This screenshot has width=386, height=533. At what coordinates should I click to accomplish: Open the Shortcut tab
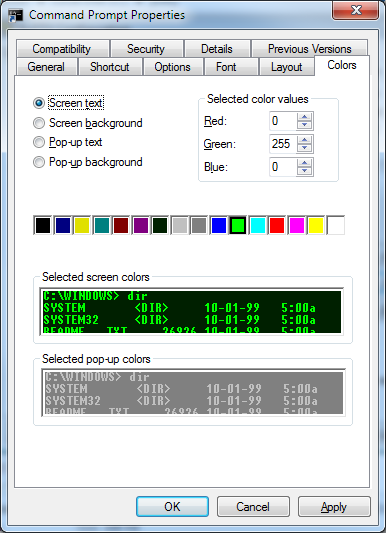pyautogui.click(x=110, y=67)
